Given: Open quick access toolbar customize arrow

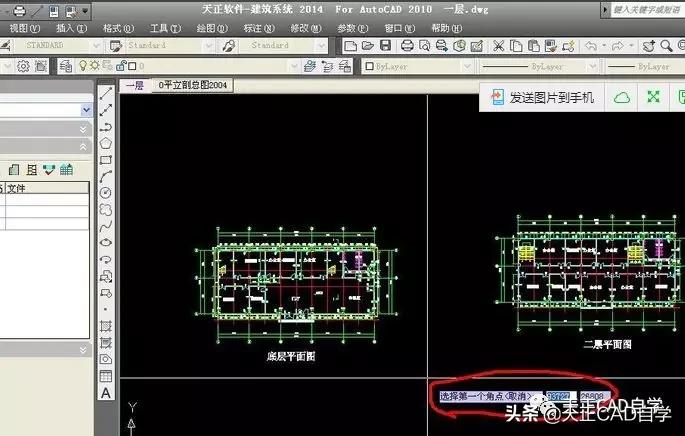Looking at the screenshot, I should pyautogui.click(x=85, y=11).
